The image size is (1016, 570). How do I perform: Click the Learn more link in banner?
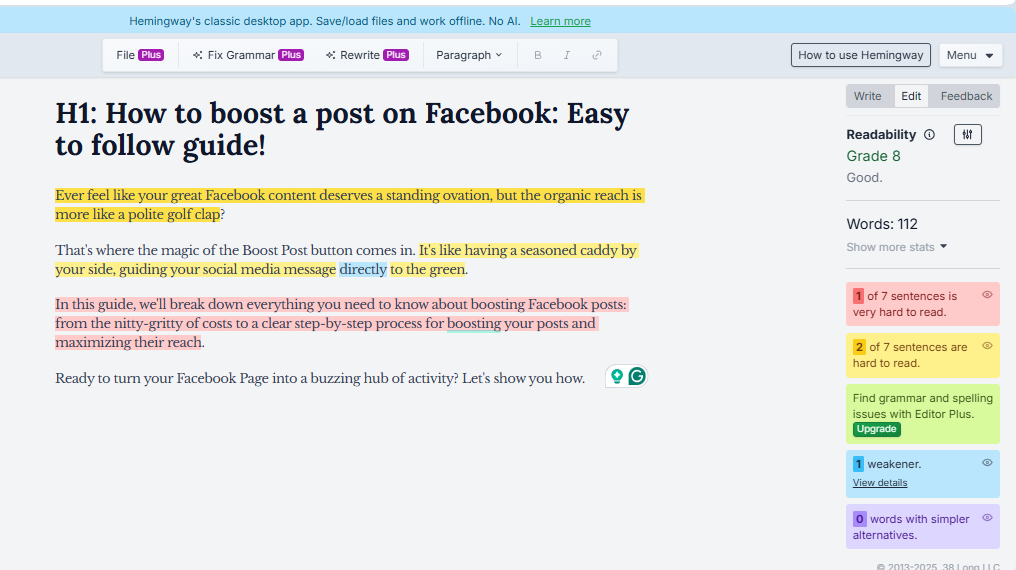coord(560,21)
